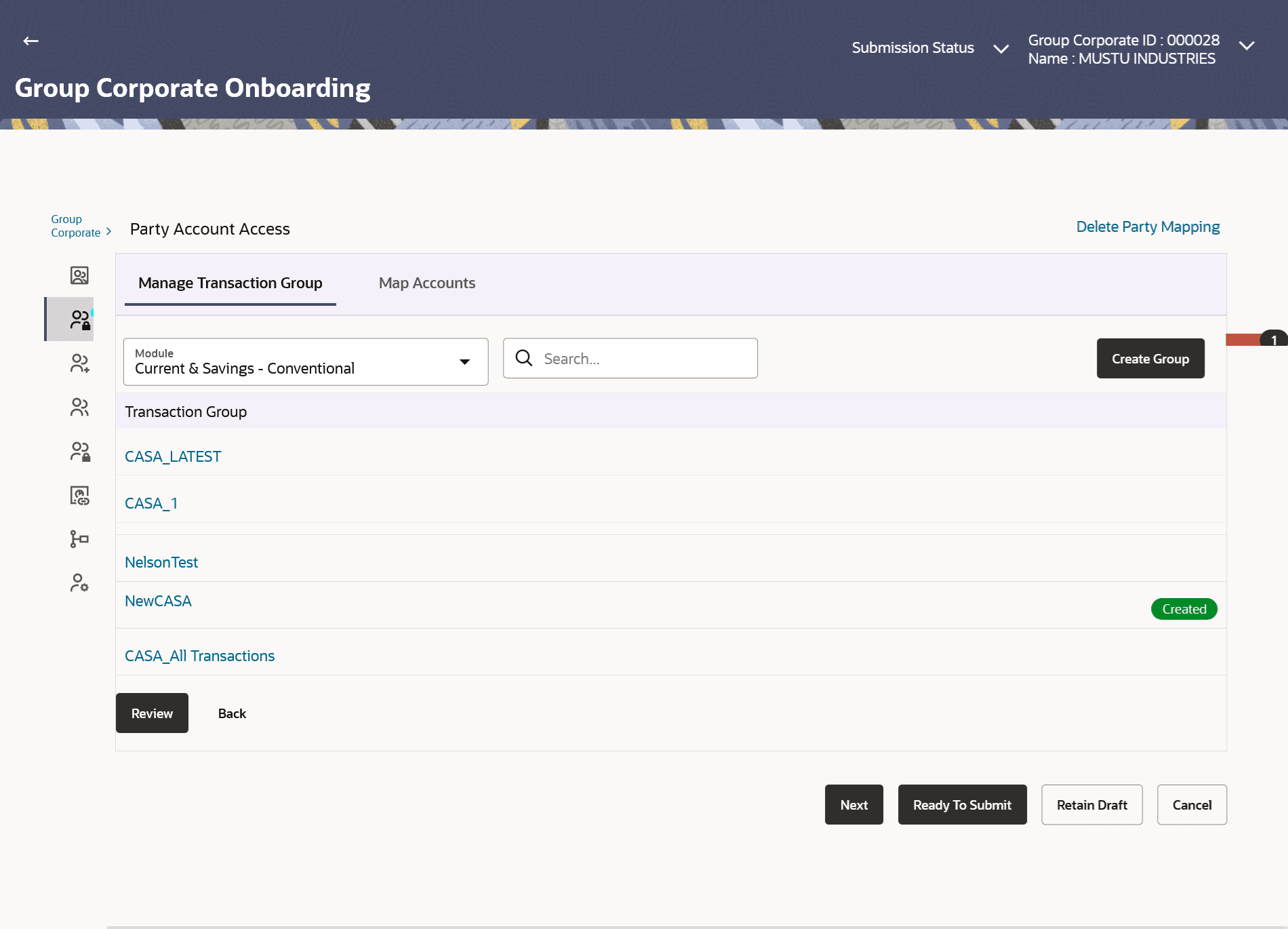Click the User Onboarding add-user icon

coord(79,363)
